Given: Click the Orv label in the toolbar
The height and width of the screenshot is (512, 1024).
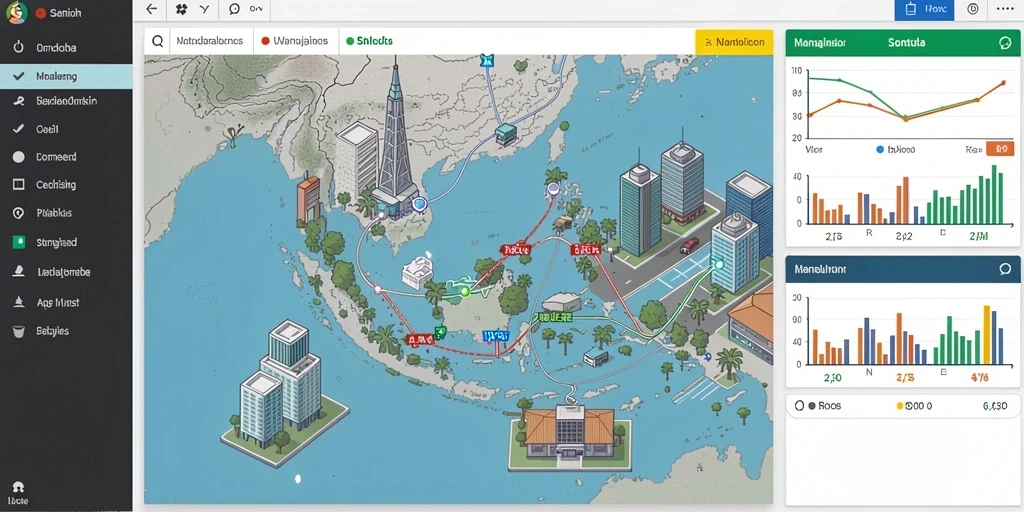Looking at the screenshot, I should coord(257,9).
